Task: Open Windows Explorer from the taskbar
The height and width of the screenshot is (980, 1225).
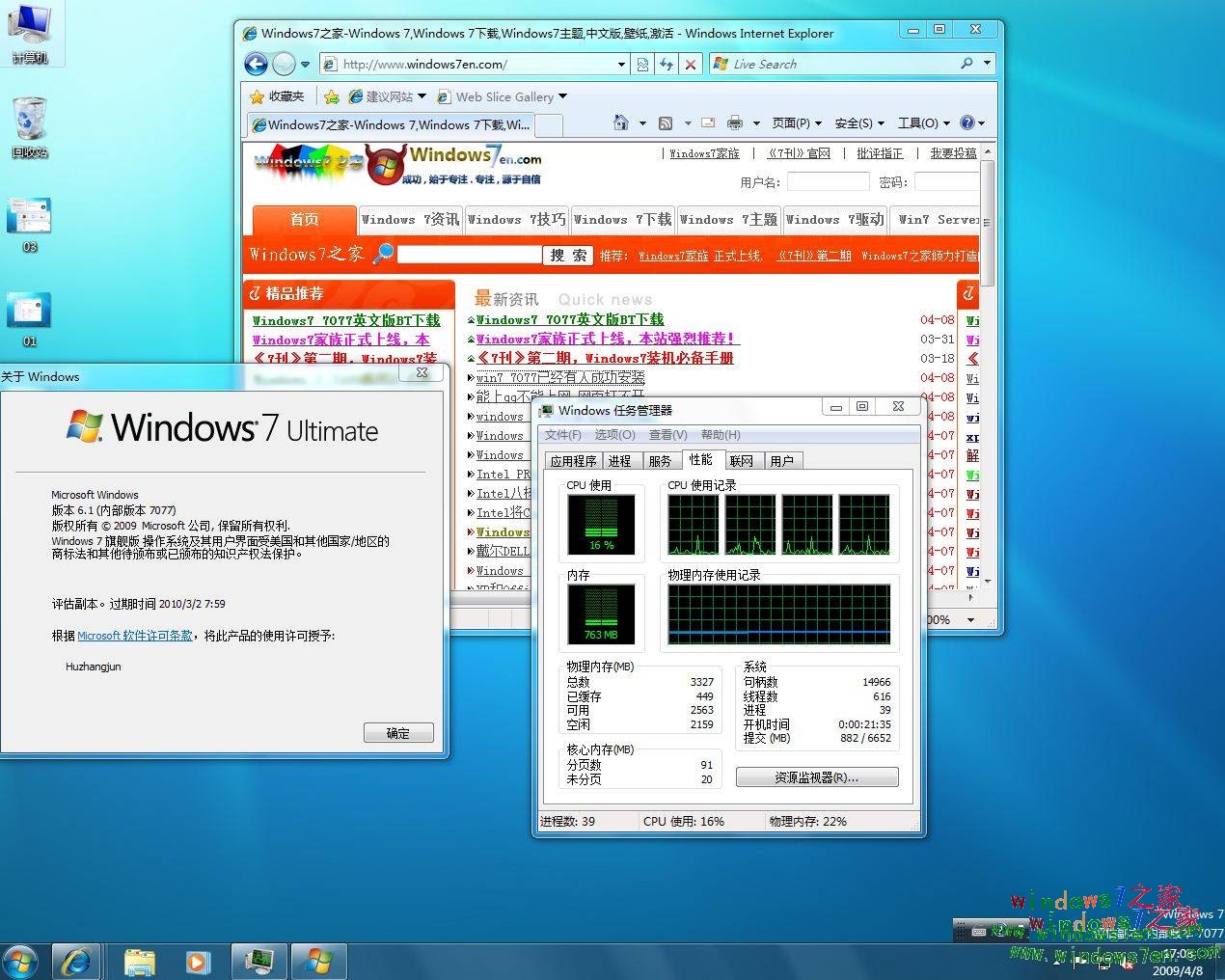Action: (x=140, y=962)
